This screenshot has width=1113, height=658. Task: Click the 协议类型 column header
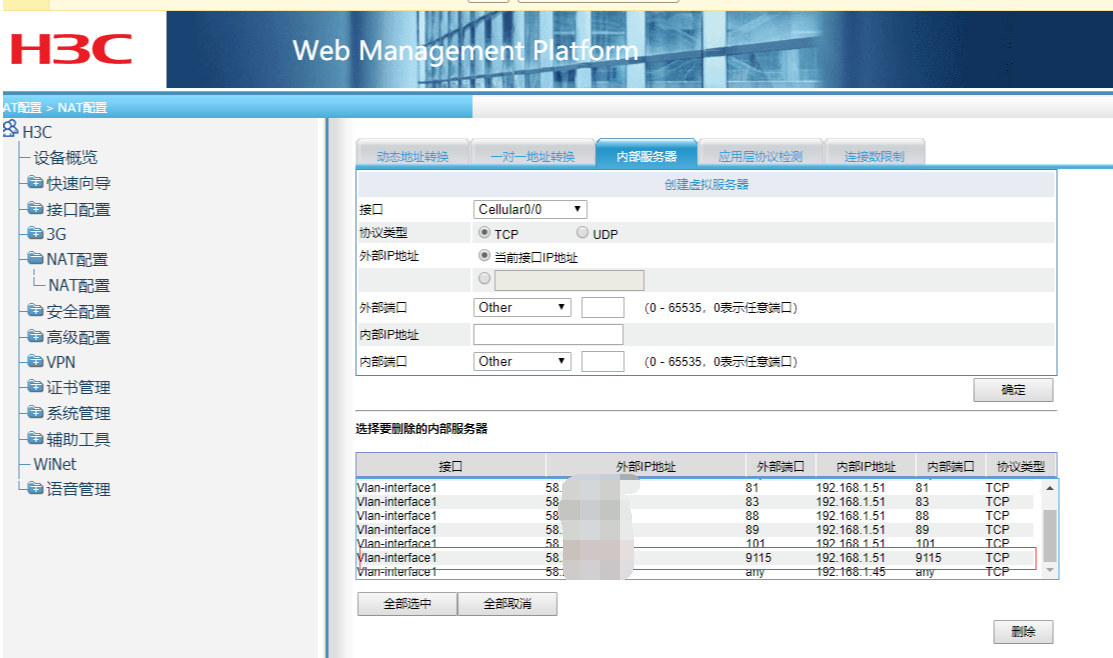1021,466
